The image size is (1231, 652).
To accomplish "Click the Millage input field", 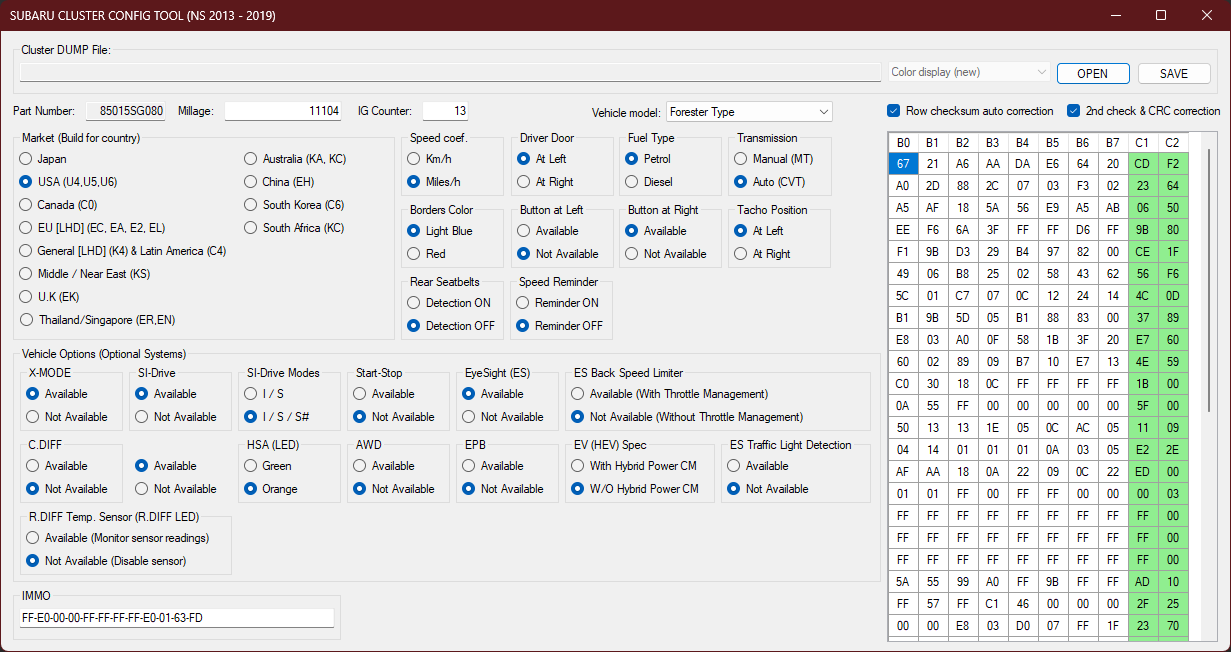I will (283, 111).
